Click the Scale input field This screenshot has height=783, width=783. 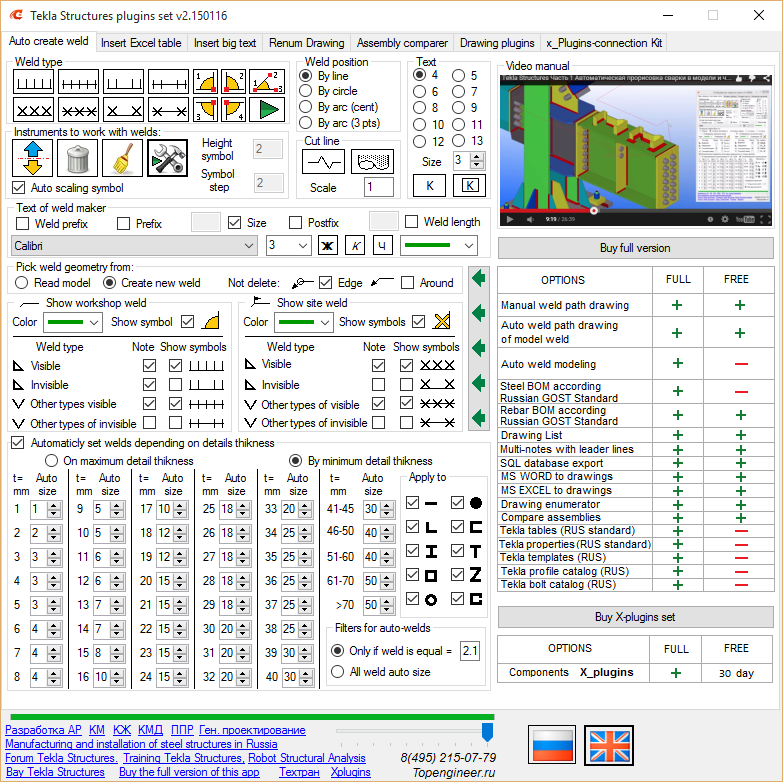(378, 188)
